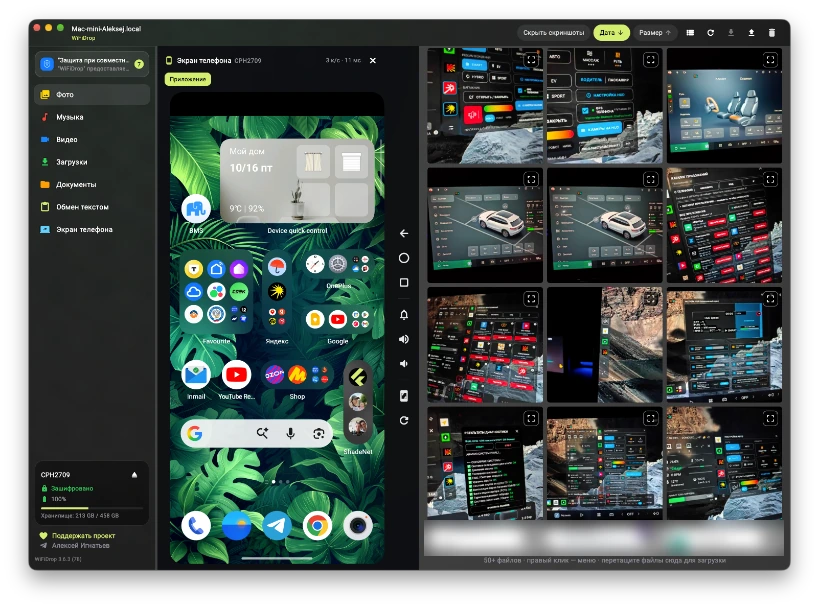Open Chrome in the phone dock
This screenshot has width=819, height=608.
[x=317, y=525]
